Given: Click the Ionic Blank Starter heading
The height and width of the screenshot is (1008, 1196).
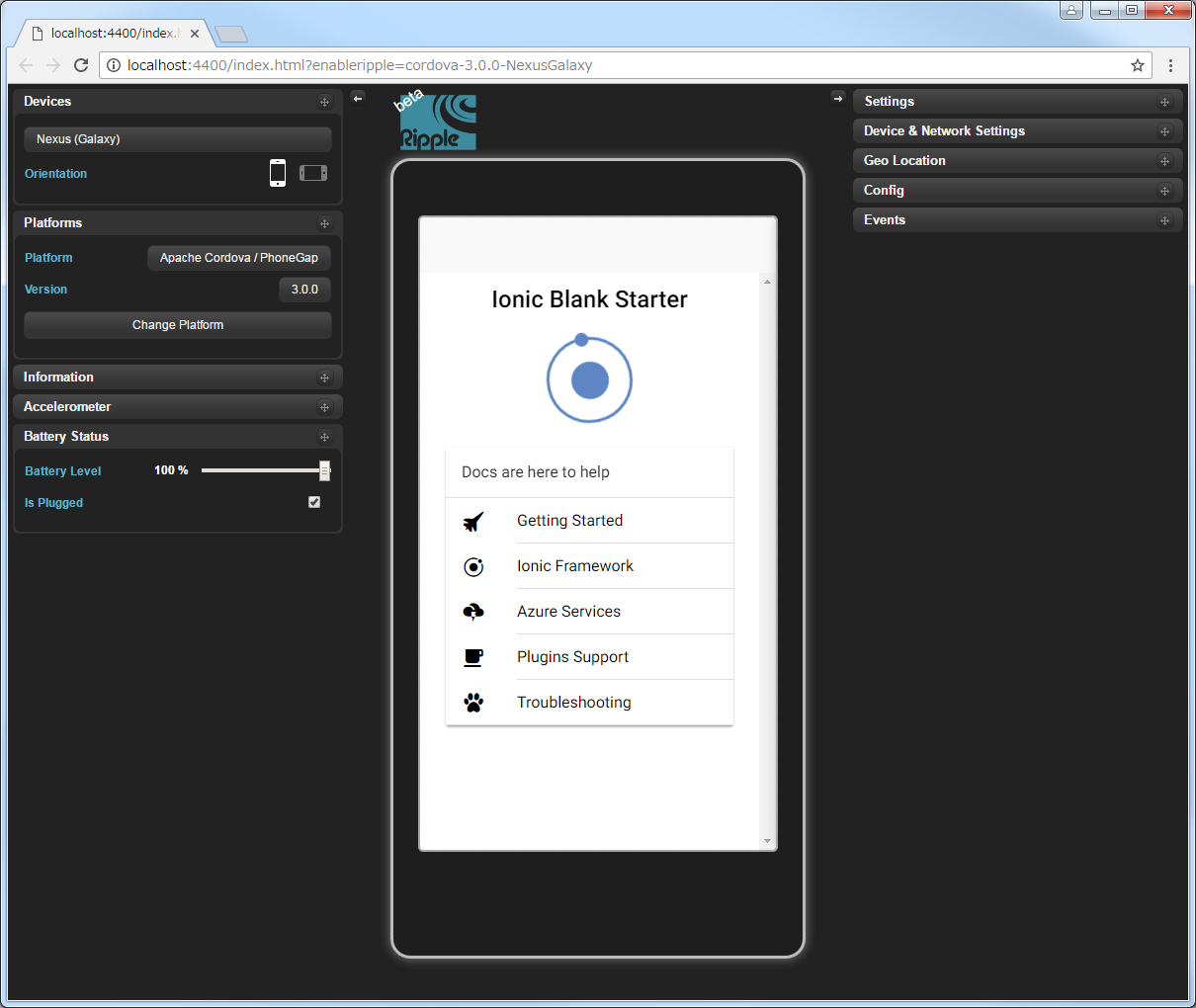Looking at the screenshot, I should [589, 299].
